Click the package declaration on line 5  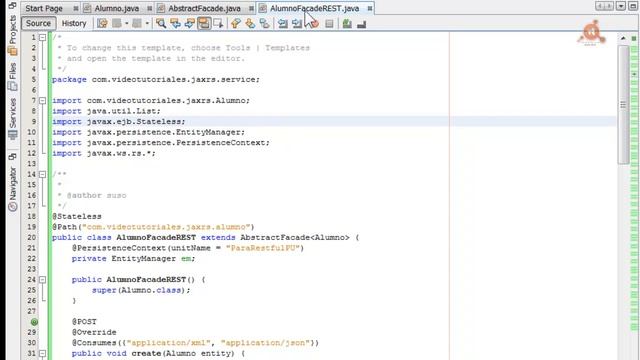point(156,80)
